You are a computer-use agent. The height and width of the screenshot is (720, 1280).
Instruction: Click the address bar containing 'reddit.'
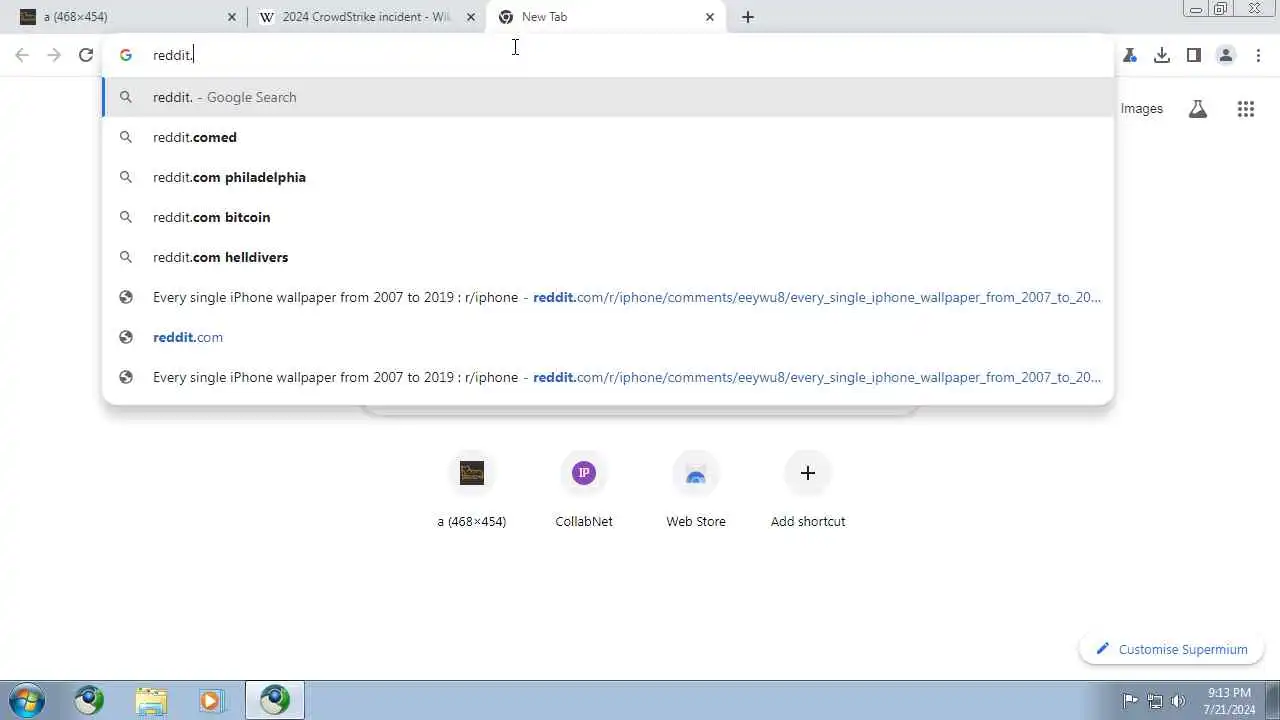point(608,55)
